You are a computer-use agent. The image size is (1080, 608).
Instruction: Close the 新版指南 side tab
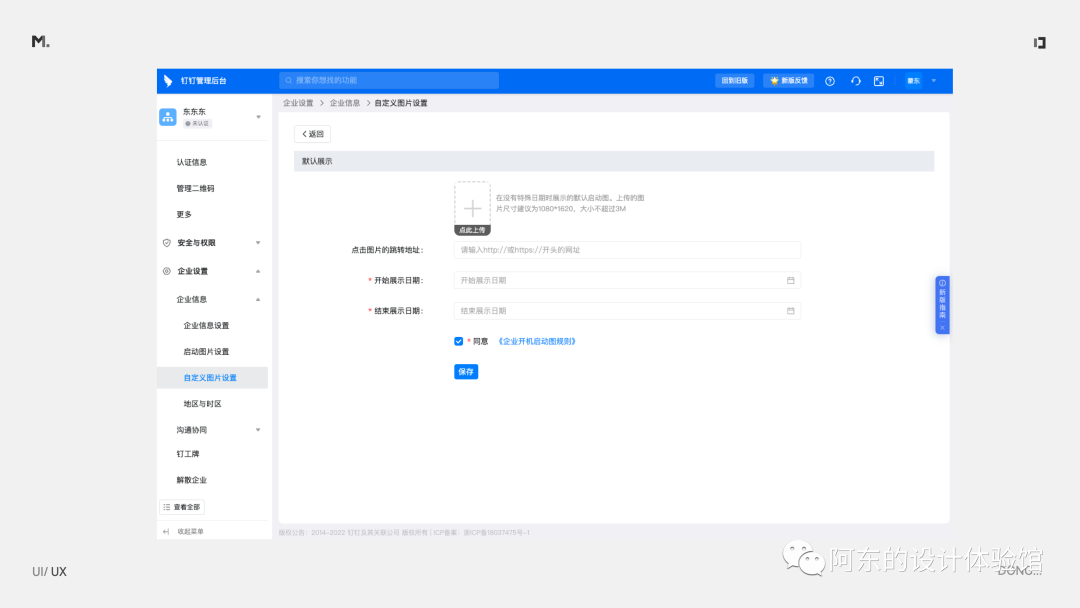[x=942, y=328]
